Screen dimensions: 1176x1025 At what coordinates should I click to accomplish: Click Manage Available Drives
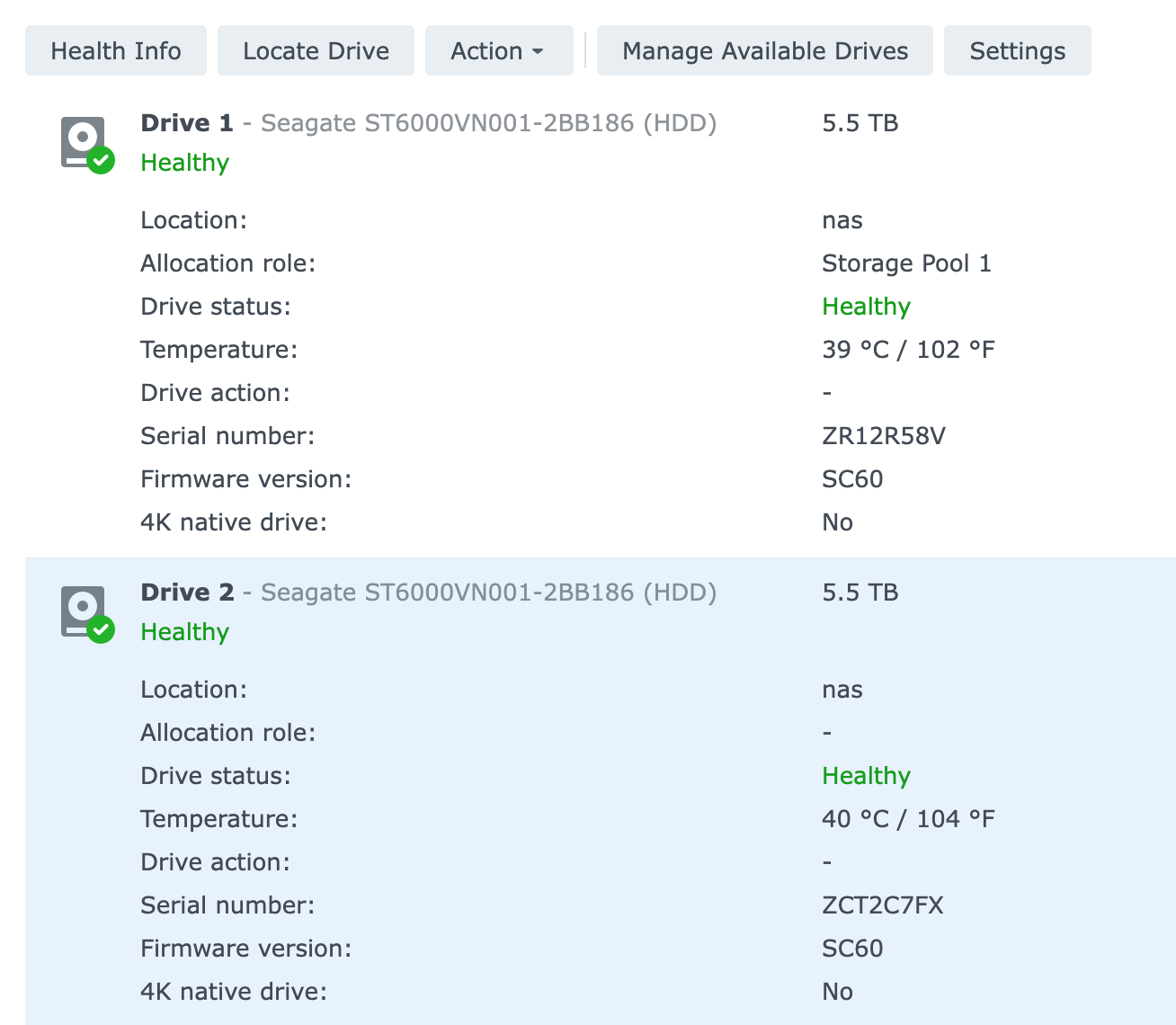[763, 50]
